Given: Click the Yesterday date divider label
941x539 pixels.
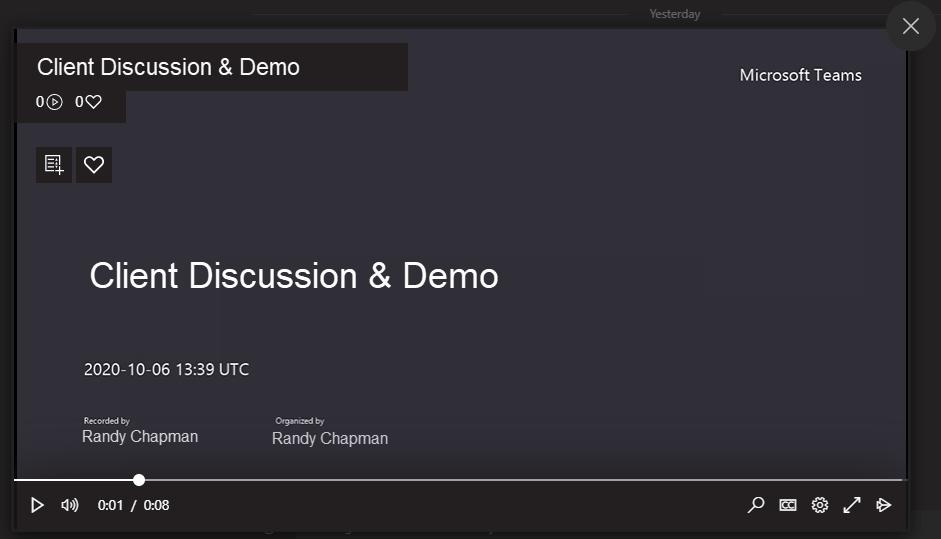Looking at the screenshot, I should [x=675, y=14].
